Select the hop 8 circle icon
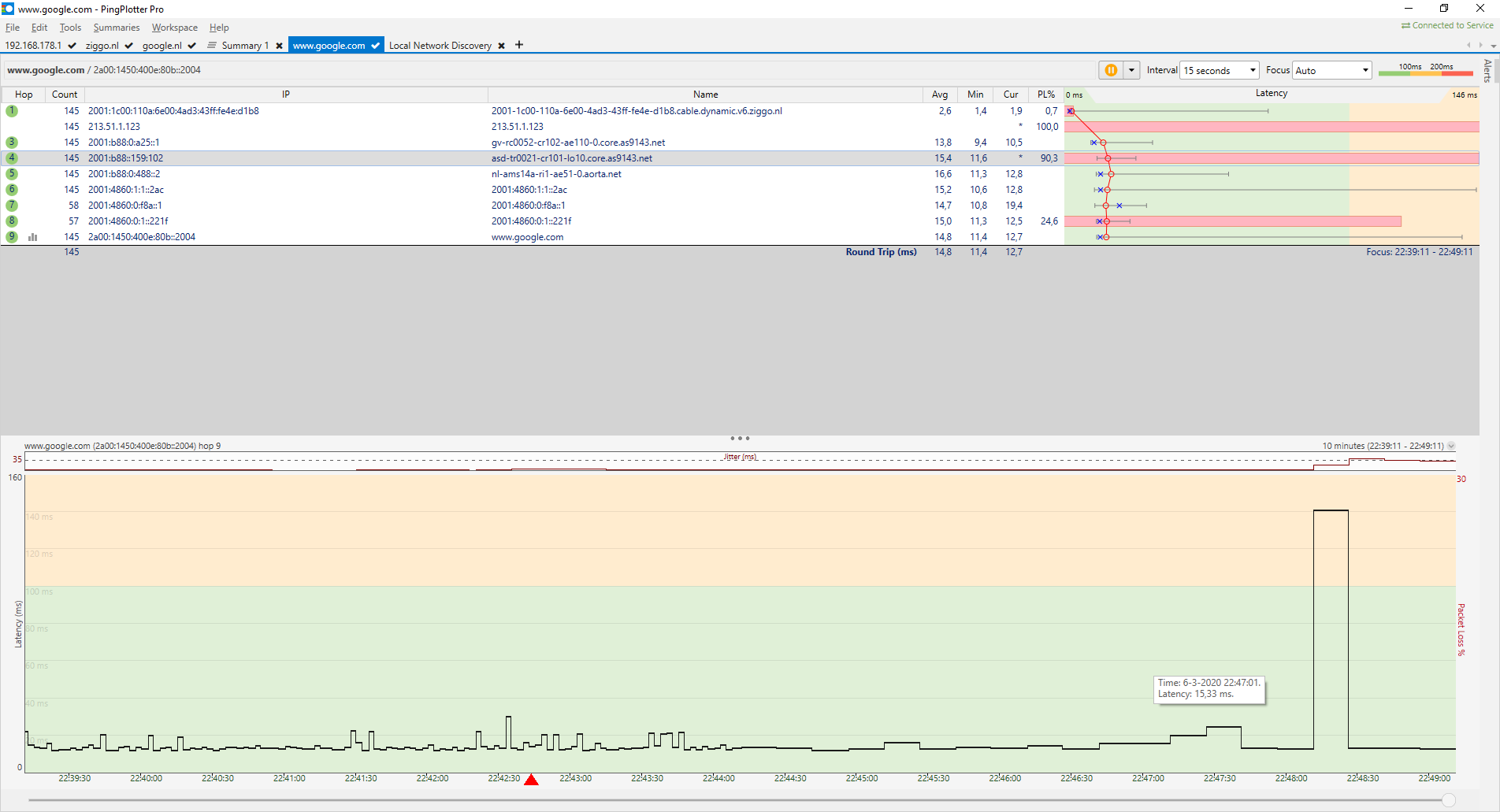This screenshot has width=1500, height=812. tap(12, 221)
